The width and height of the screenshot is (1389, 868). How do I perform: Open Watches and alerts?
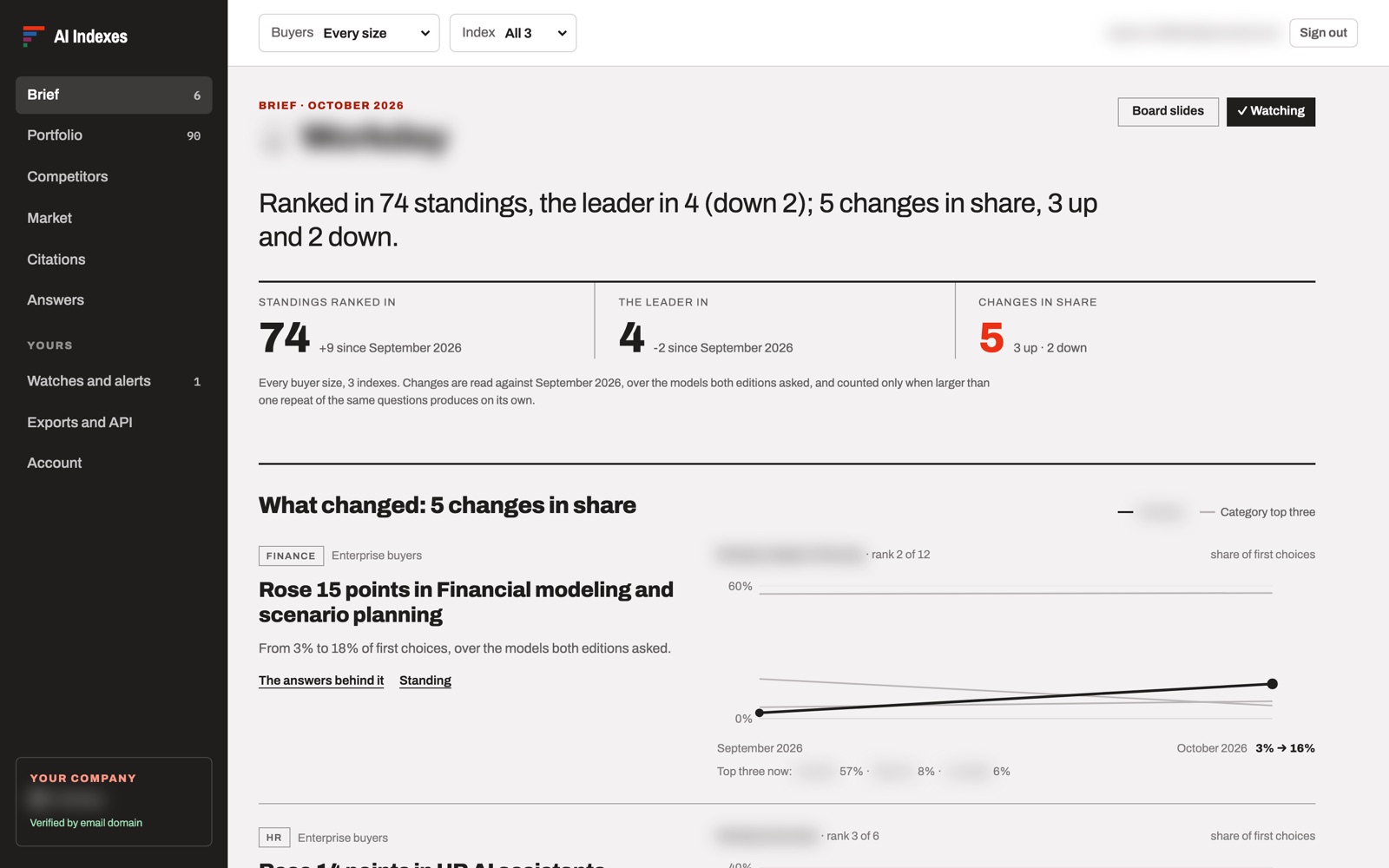(114, 381)
